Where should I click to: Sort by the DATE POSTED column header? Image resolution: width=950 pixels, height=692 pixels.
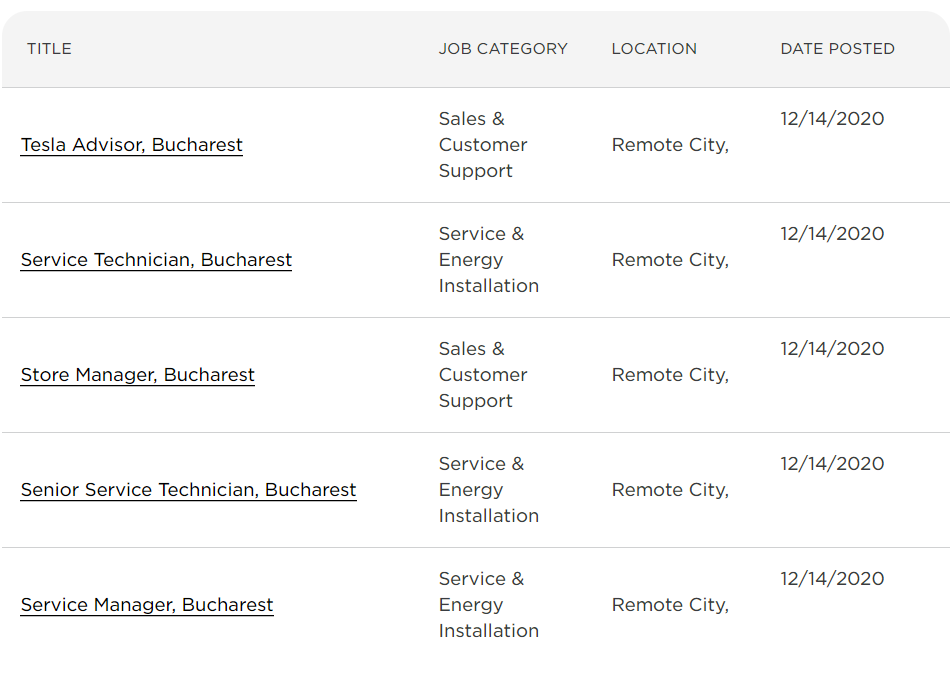coord(837,48)
